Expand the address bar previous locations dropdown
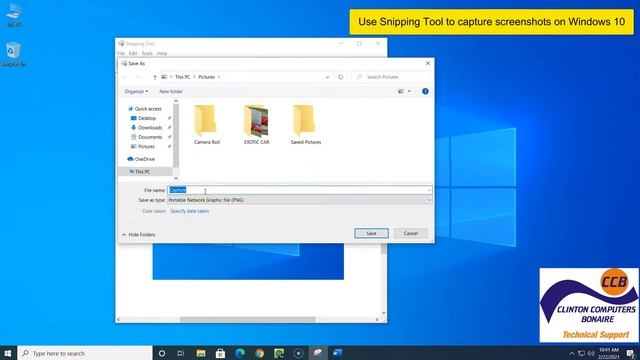 coord(327,77)
